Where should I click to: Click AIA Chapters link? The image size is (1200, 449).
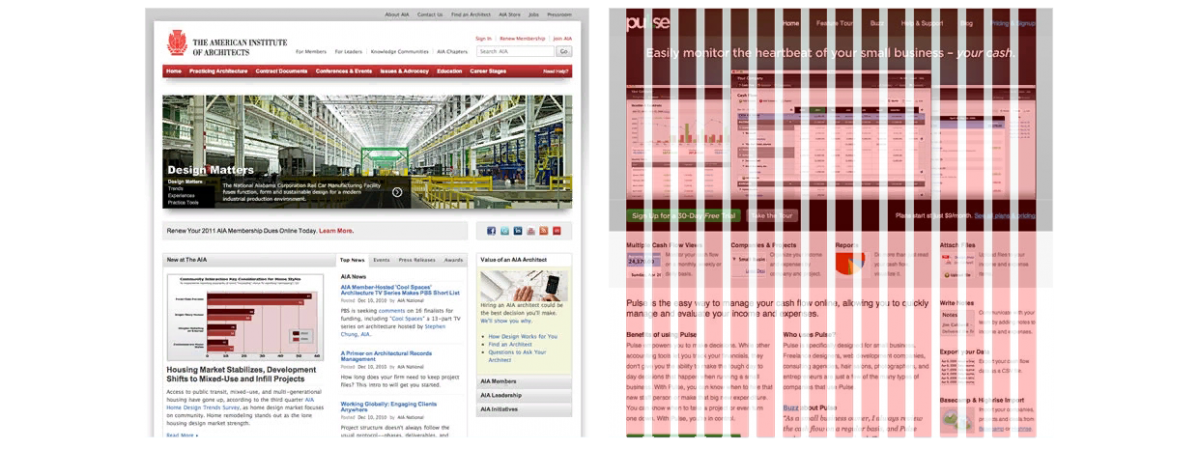point(453,51)
